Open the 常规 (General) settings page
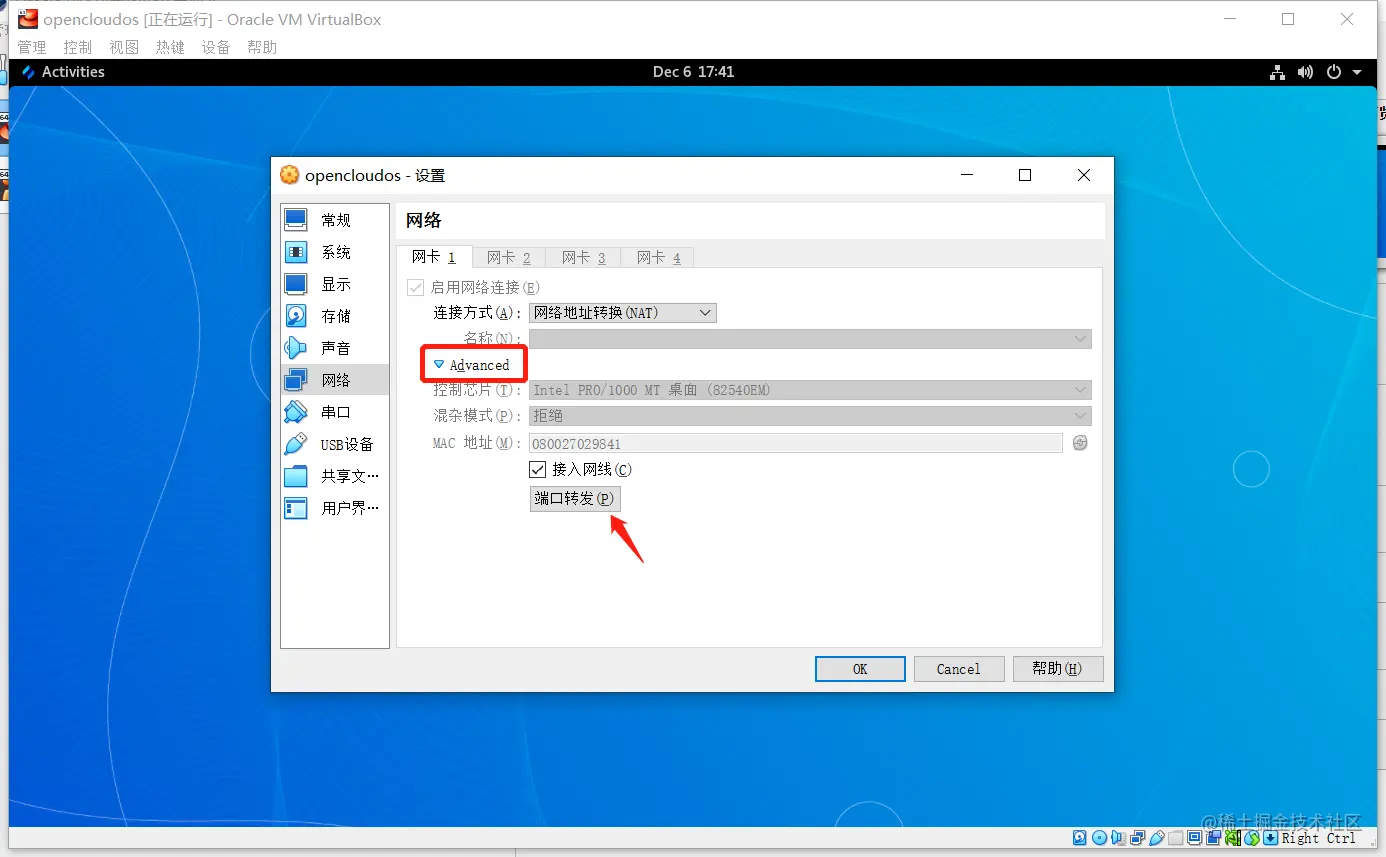 [334, 220]
